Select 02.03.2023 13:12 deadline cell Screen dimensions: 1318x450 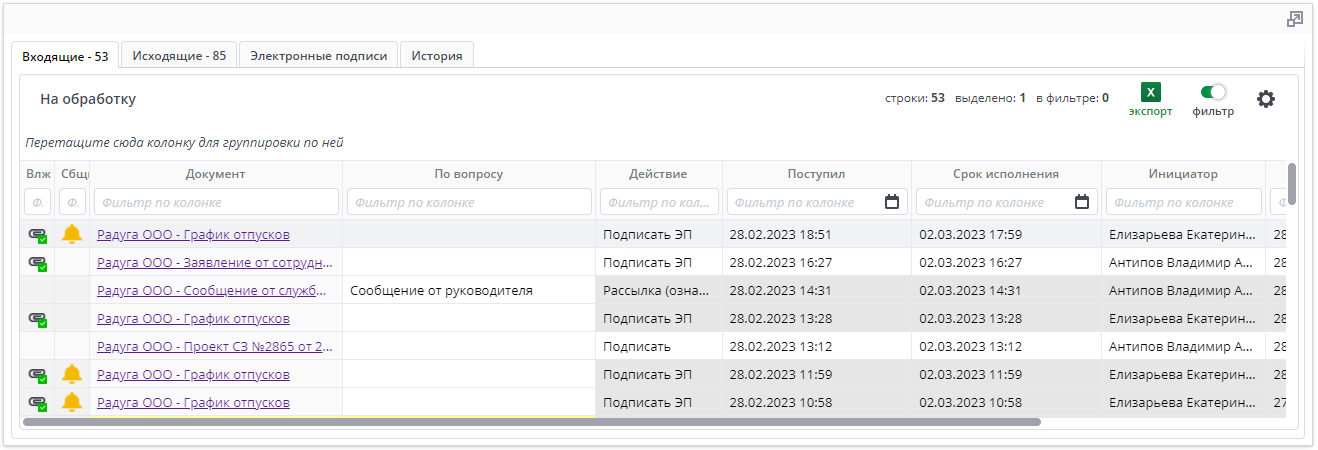(1006, 347)
